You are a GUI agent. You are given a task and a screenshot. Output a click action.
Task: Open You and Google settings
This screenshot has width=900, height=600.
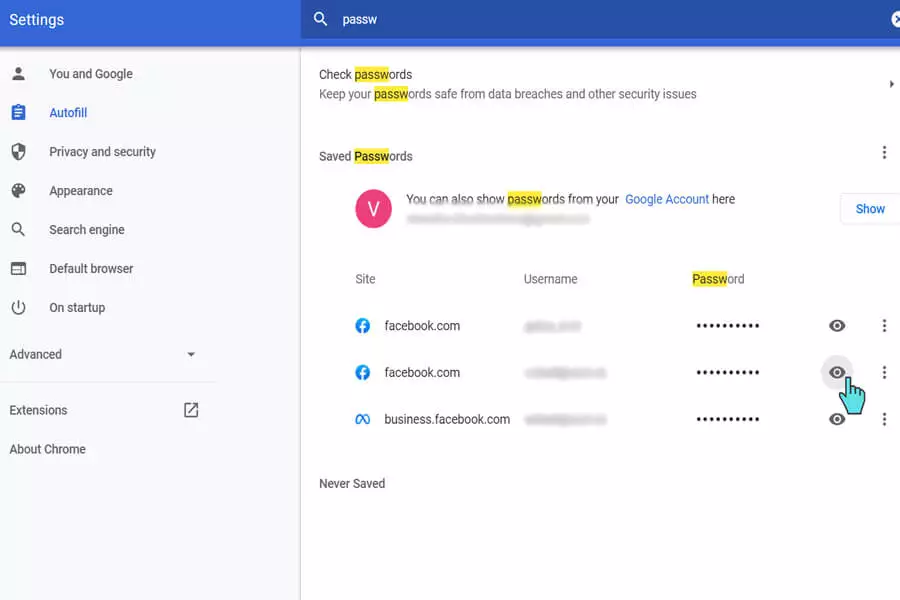pyautogui.click(x=91, y=74)
